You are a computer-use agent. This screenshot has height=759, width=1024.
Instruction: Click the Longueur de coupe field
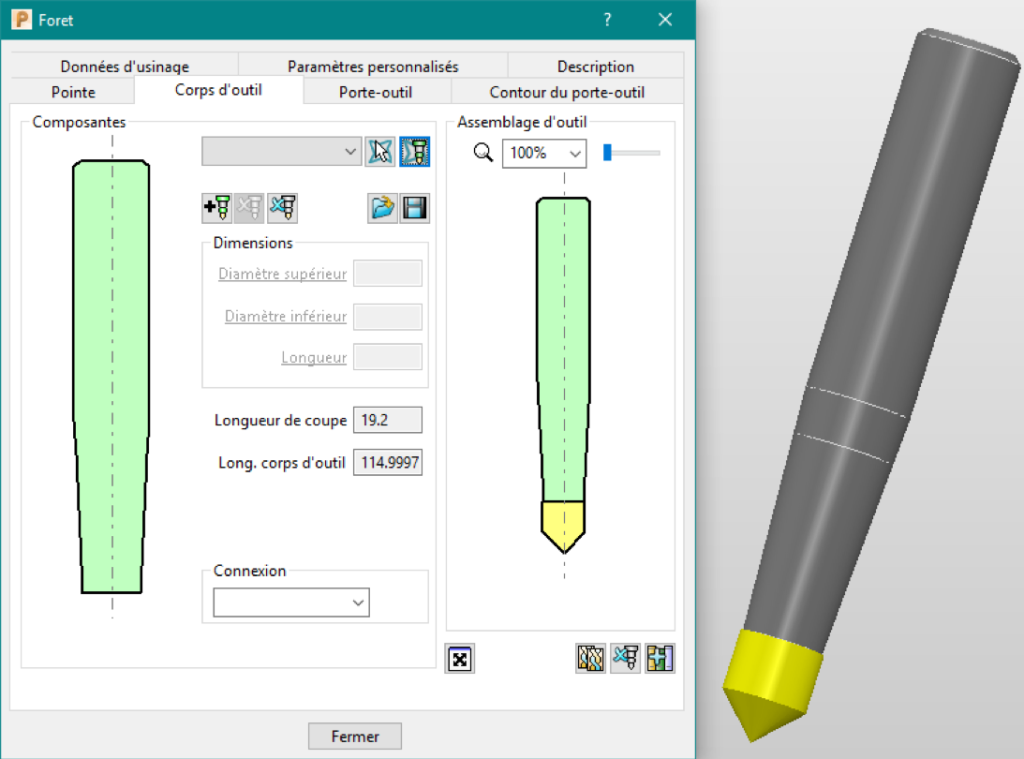pyautogui.click(x=388, y=420)
